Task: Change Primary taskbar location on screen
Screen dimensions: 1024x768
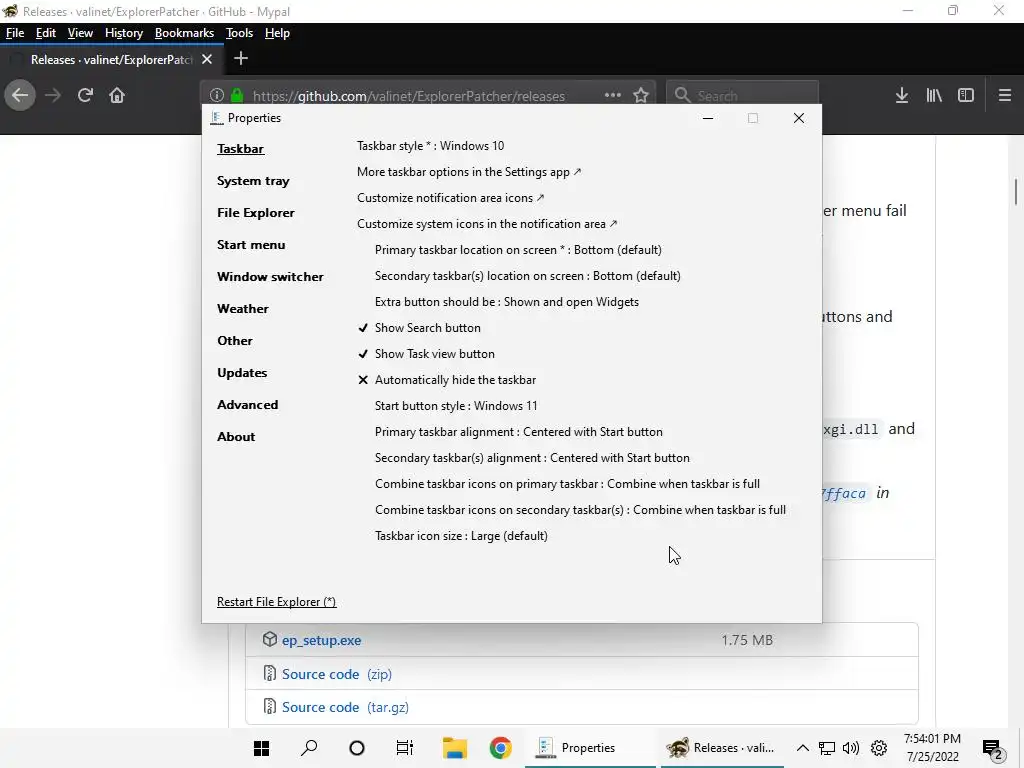Action: (x=518, y=250)
